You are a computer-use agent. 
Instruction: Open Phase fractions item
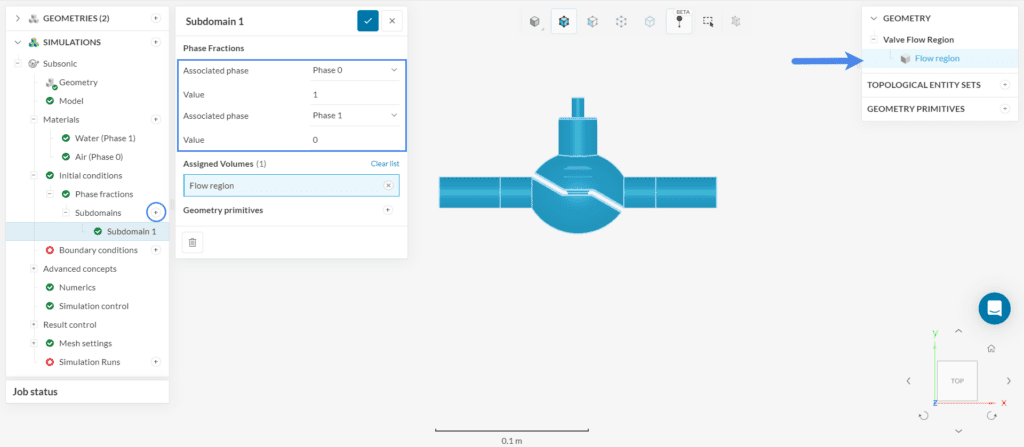(x=104, y=194)
